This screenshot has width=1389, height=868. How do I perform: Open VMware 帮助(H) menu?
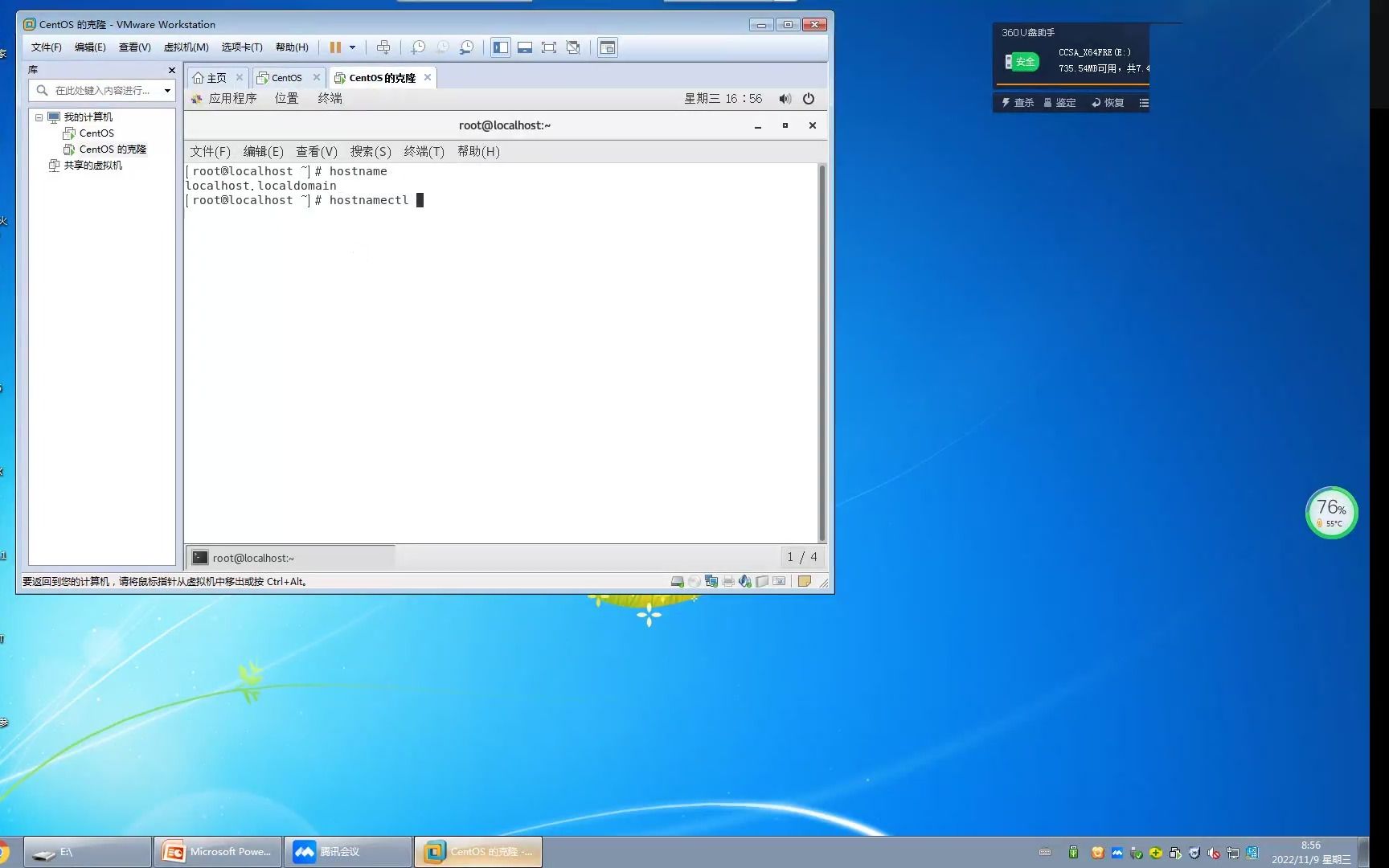tap(292, 47)
